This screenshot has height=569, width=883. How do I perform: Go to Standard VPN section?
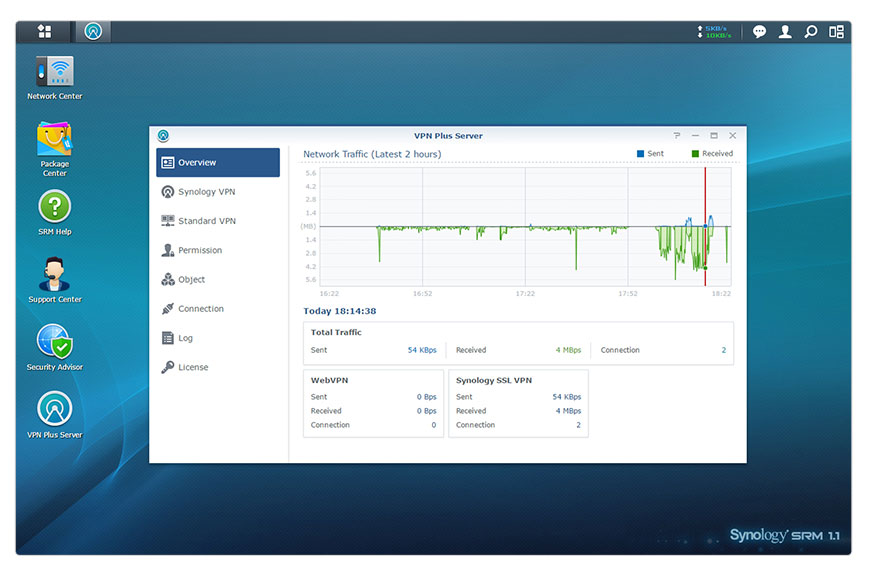coord(218,221)
